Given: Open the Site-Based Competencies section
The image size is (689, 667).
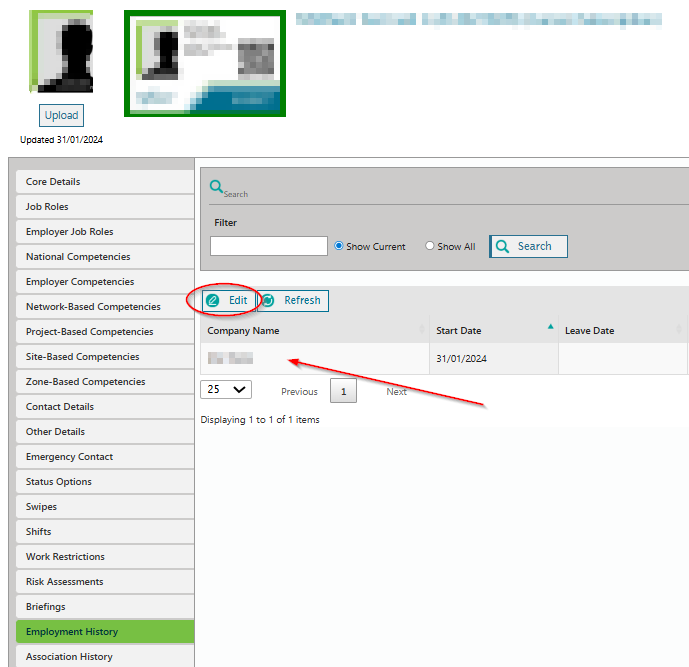Looking at the screenshot, I should (x=105, y=357).
